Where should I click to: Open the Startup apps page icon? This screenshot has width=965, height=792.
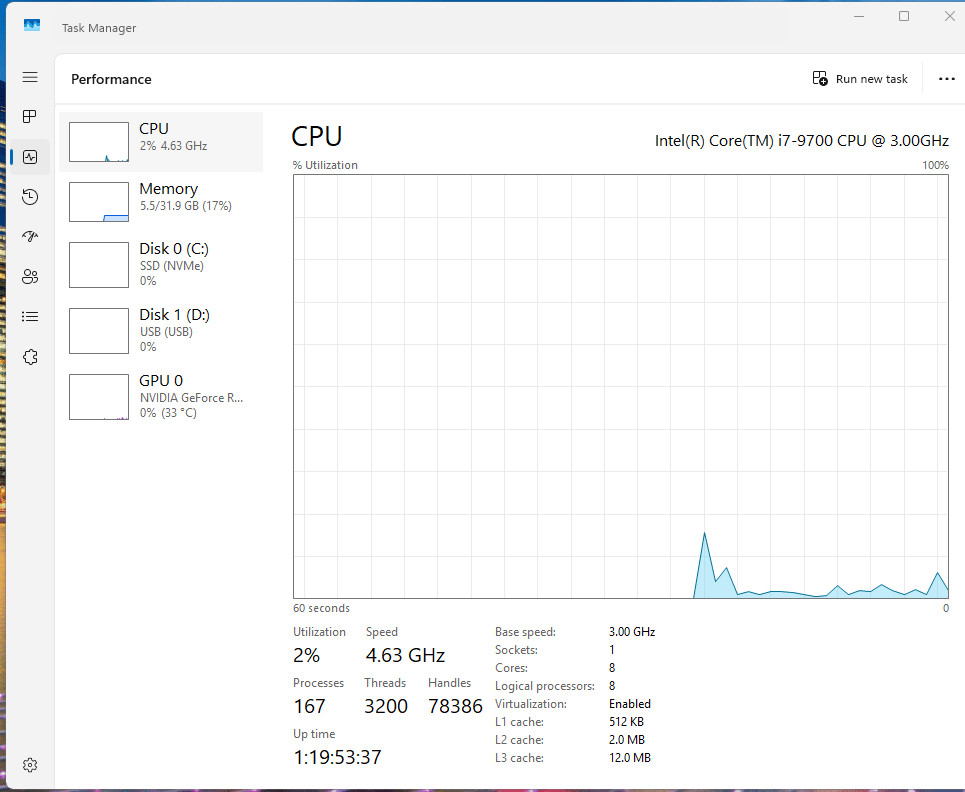[x=30, y=236]
